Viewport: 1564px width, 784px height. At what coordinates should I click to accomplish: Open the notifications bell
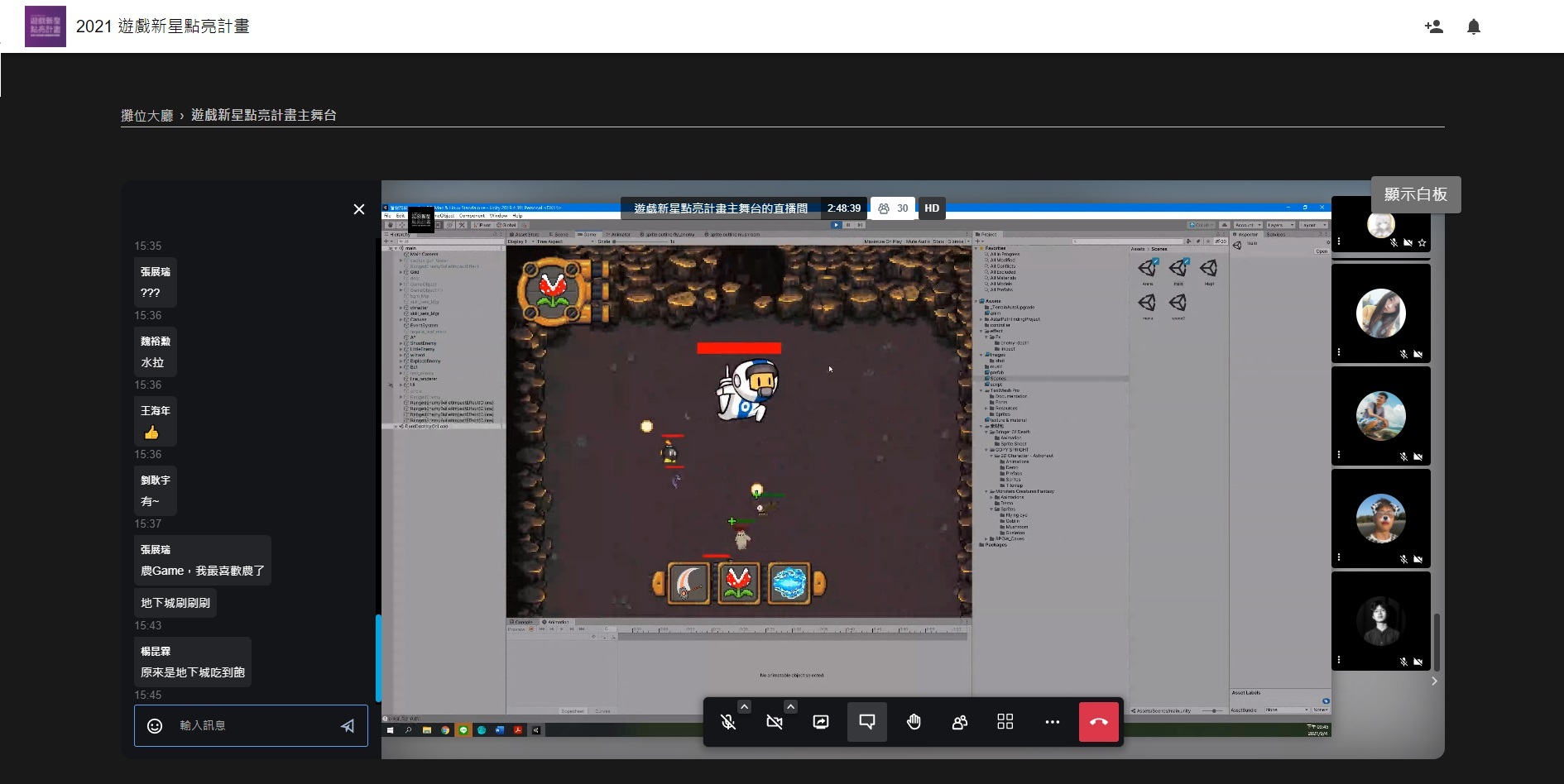1474,26
